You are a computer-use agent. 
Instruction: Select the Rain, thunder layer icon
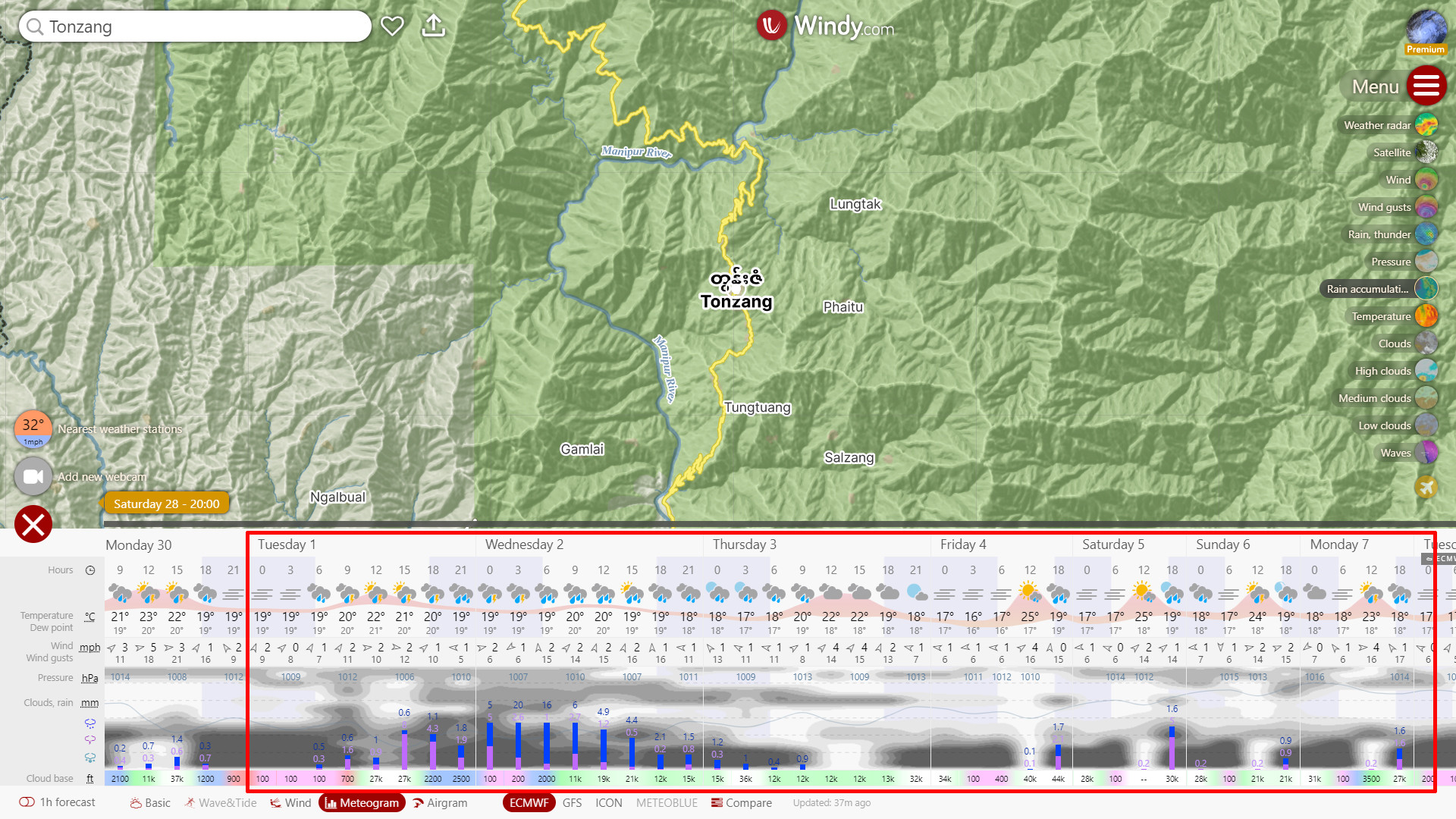coord(1426,234)
